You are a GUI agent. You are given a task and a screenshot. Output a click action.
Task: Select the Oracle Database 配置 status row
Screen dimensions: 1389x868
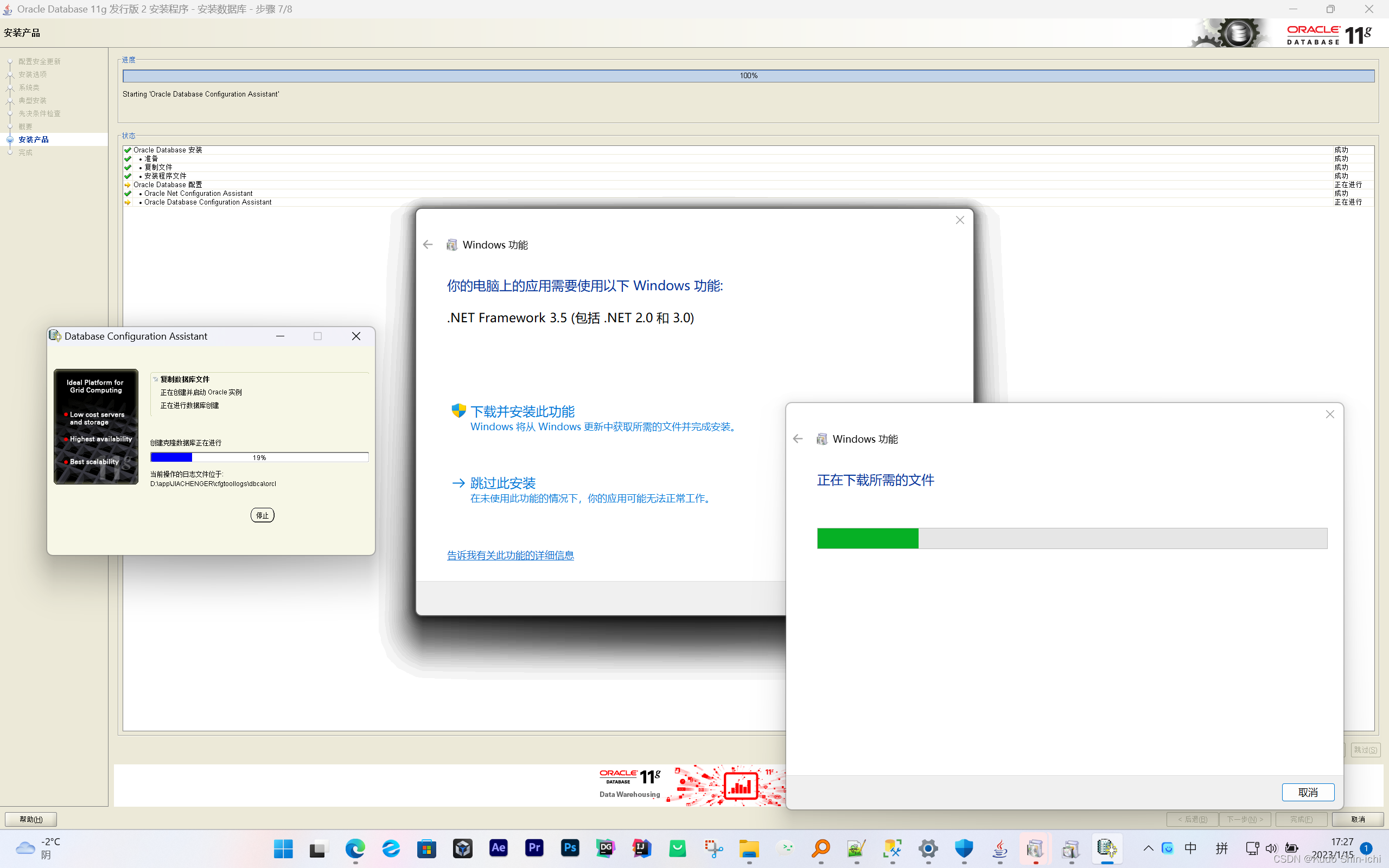pos(748,184)
